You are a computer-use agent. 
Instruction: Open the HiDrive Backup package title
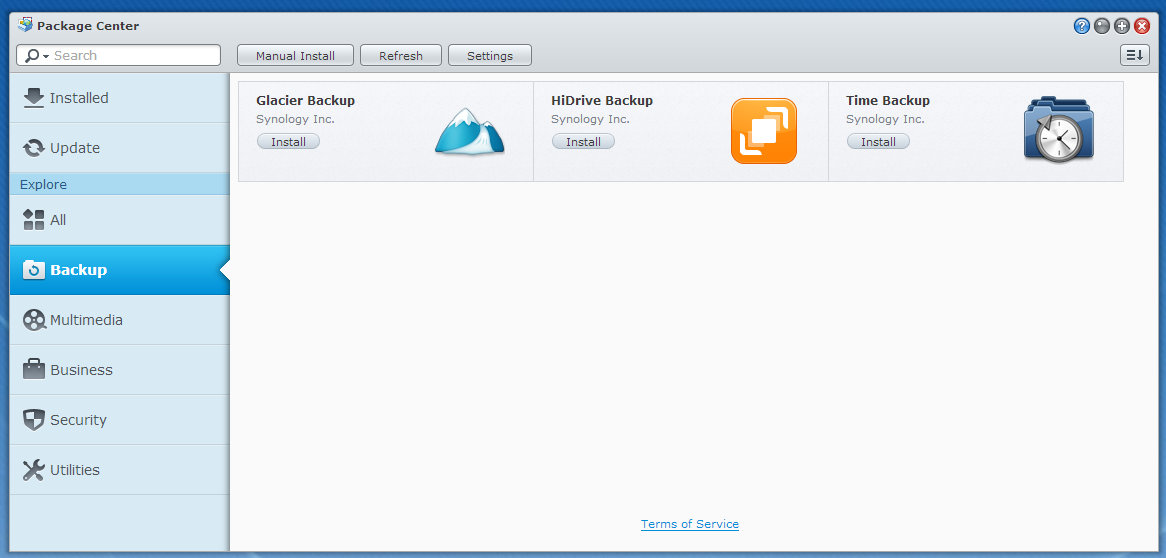click(602, 100)
